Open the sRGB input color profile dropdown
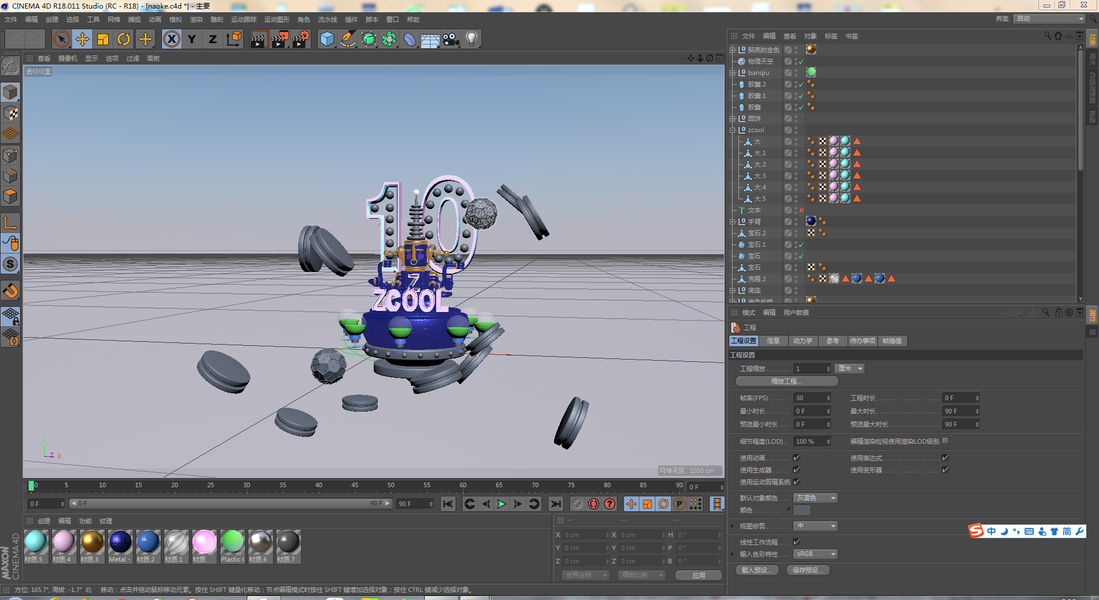 click(815, 554)
